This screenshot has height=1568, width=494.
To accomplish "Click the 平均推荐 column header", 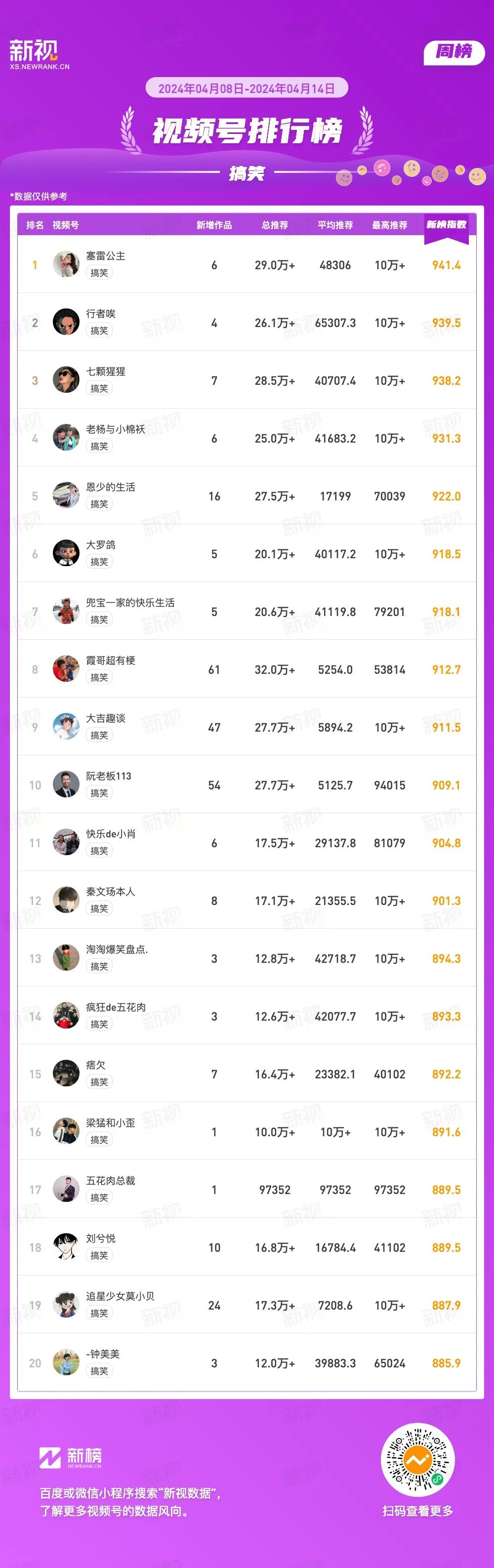I will click(335, 225).
